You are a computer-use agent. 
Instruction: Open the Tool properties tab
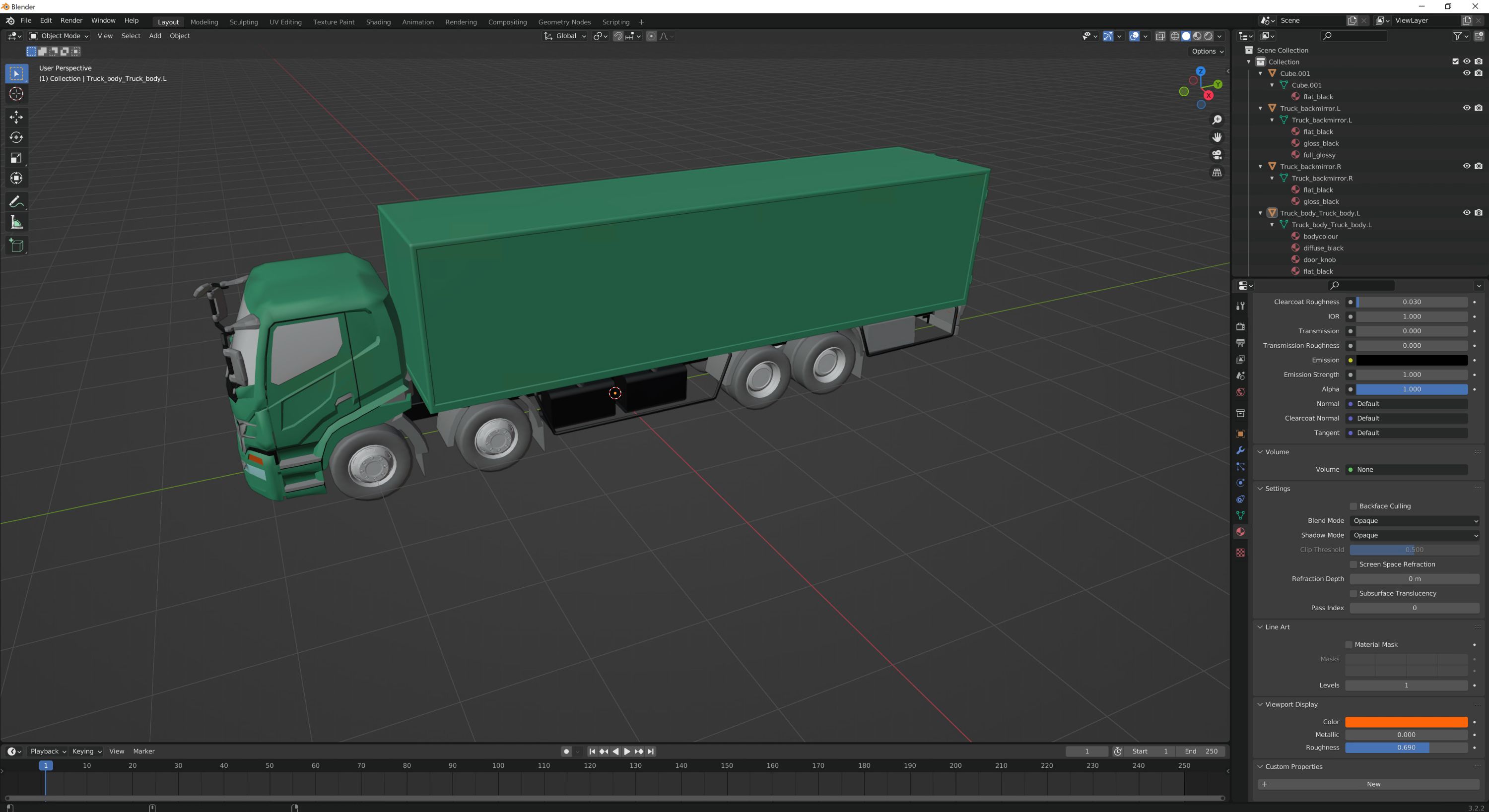pos(1240,306)
